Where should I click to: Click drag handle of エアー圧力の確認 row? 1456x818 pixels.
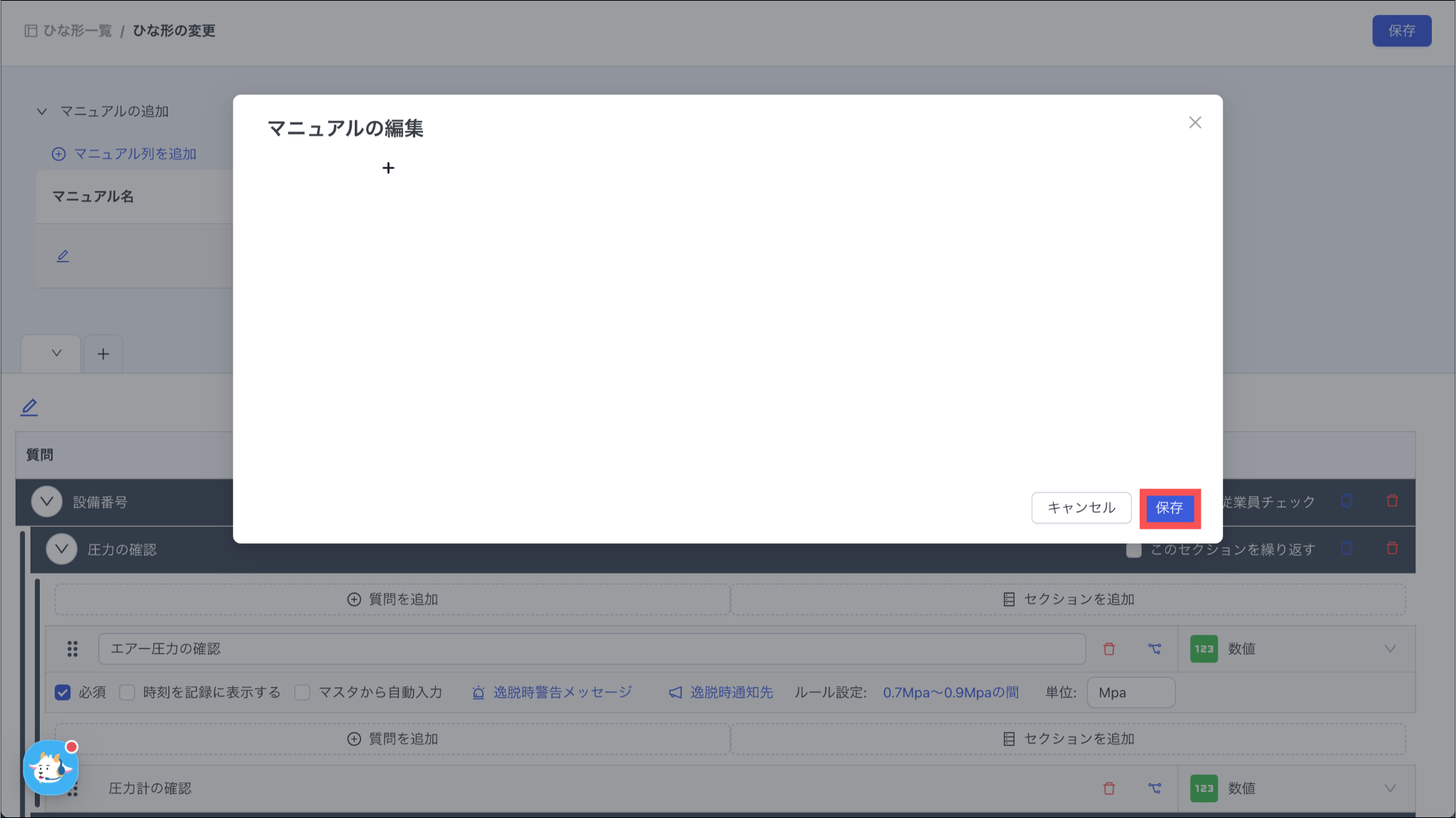pos(73,649)
